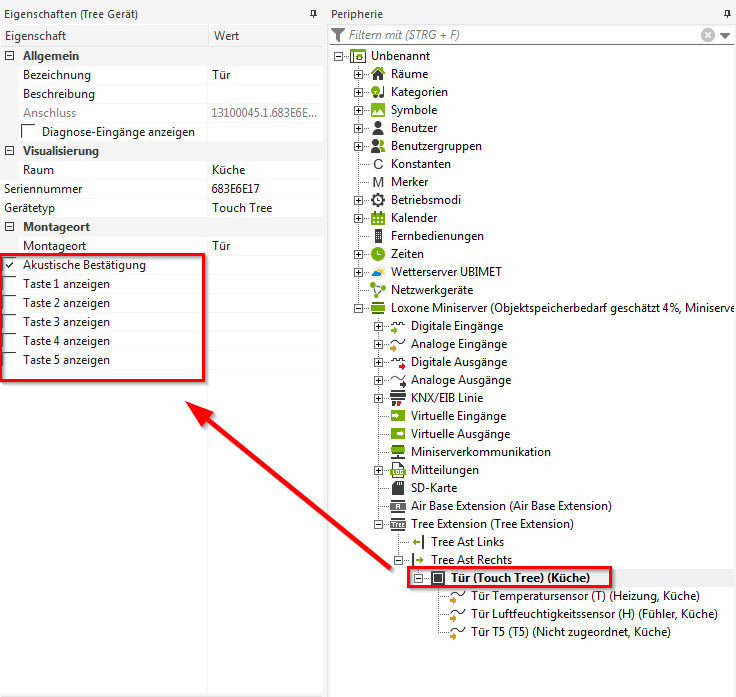This screenshot has height=697, width=736.
Task: Click the Wert column header
Action: [x=266, y=36]
